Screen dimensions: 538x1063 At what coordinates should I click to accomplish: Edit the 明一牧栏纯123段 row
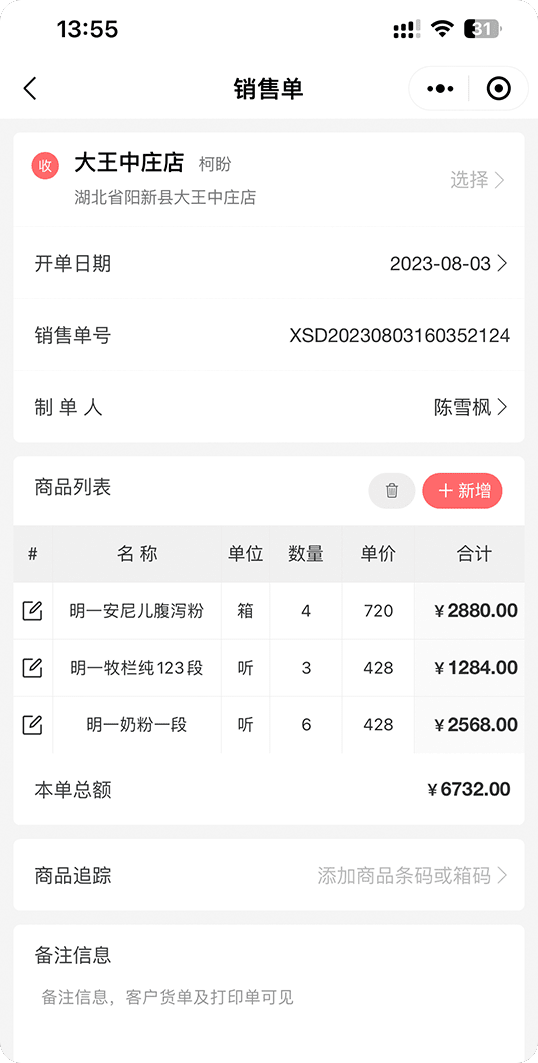tap(33, 668)
